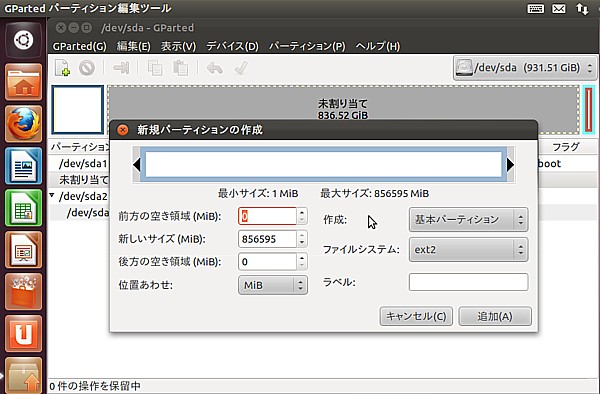Adjust the 新しいサイズ spinner arrows
600x394 pixels.
coord(302,239)
